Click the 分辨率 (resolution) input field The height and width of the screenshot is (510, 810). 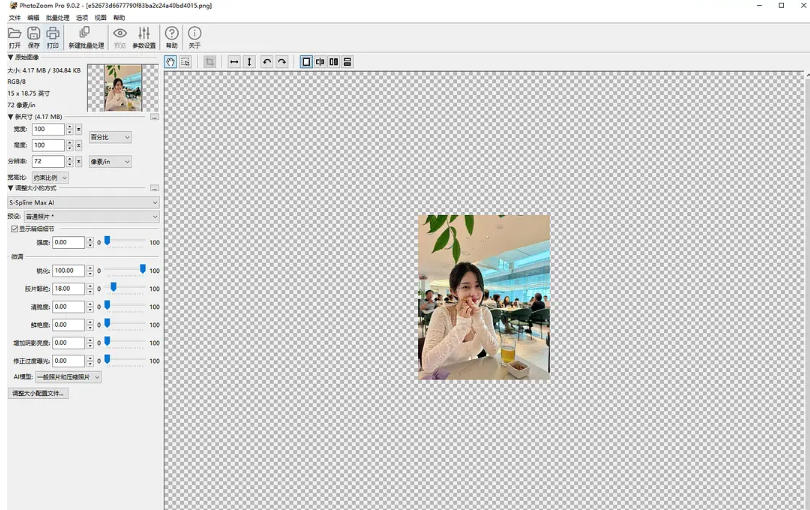tap(48, 161)
